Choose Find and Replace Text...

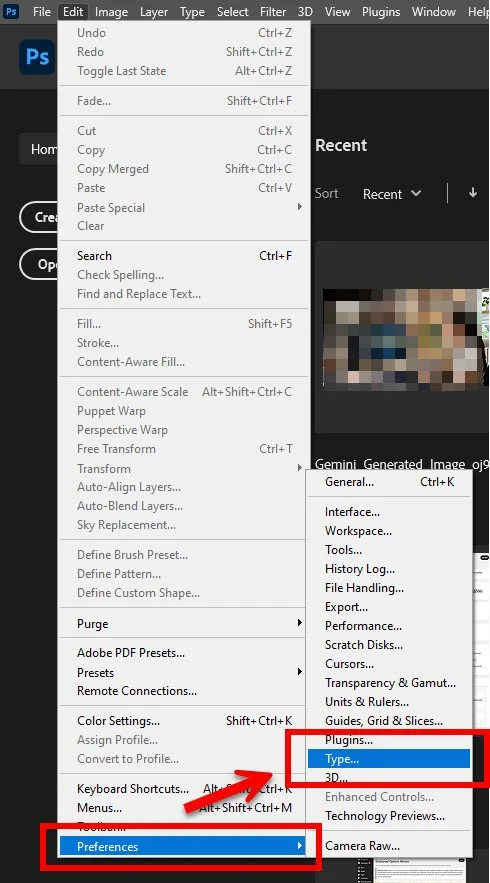[185, 294]
